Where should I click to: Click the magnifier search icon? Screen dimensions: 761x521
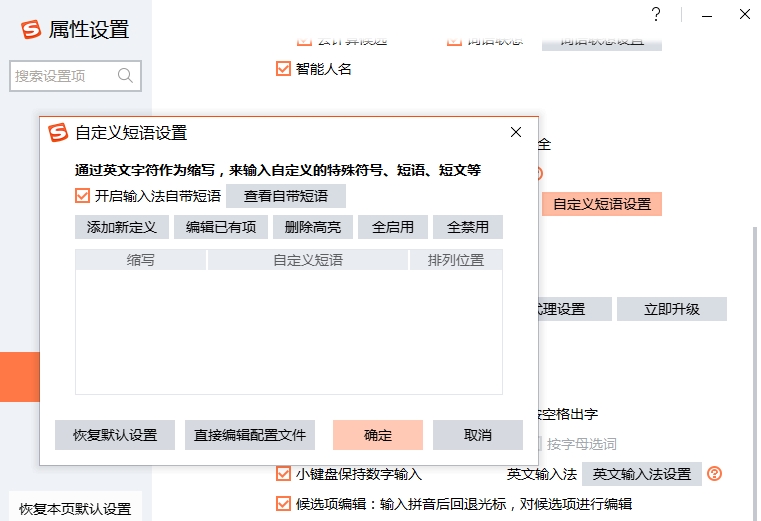point(125,75)
